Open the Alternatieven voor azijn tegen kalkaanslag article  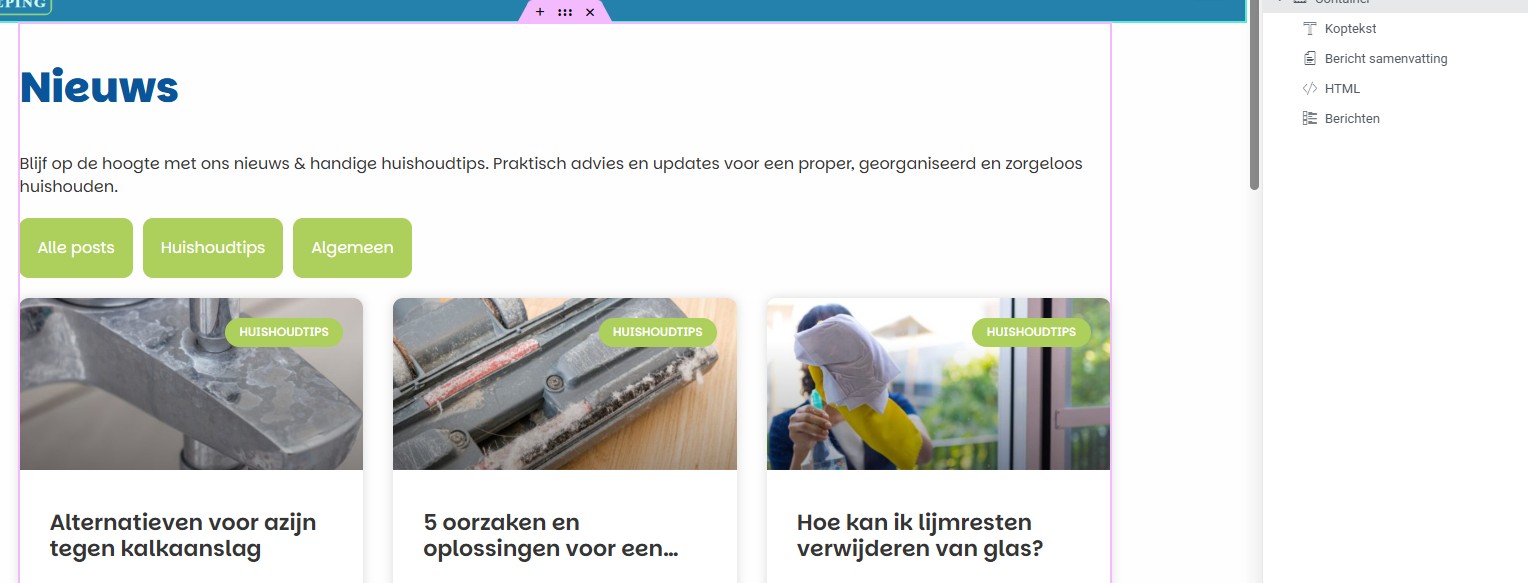pyautogui.click(x=183, y=536)
